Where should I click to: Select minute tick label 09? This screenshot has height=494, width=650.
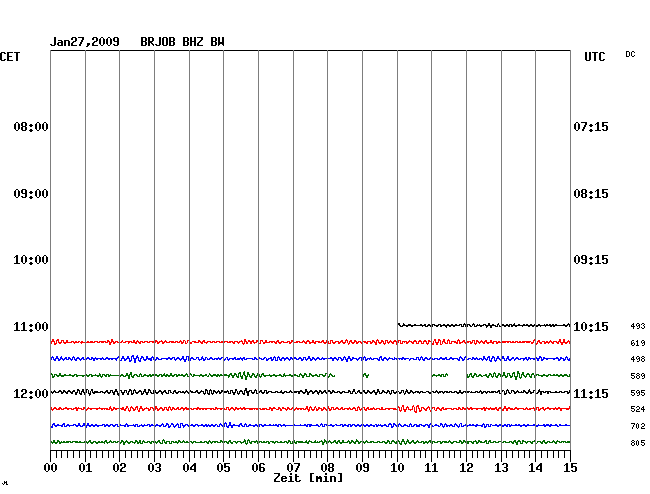(x=362, y=468)
